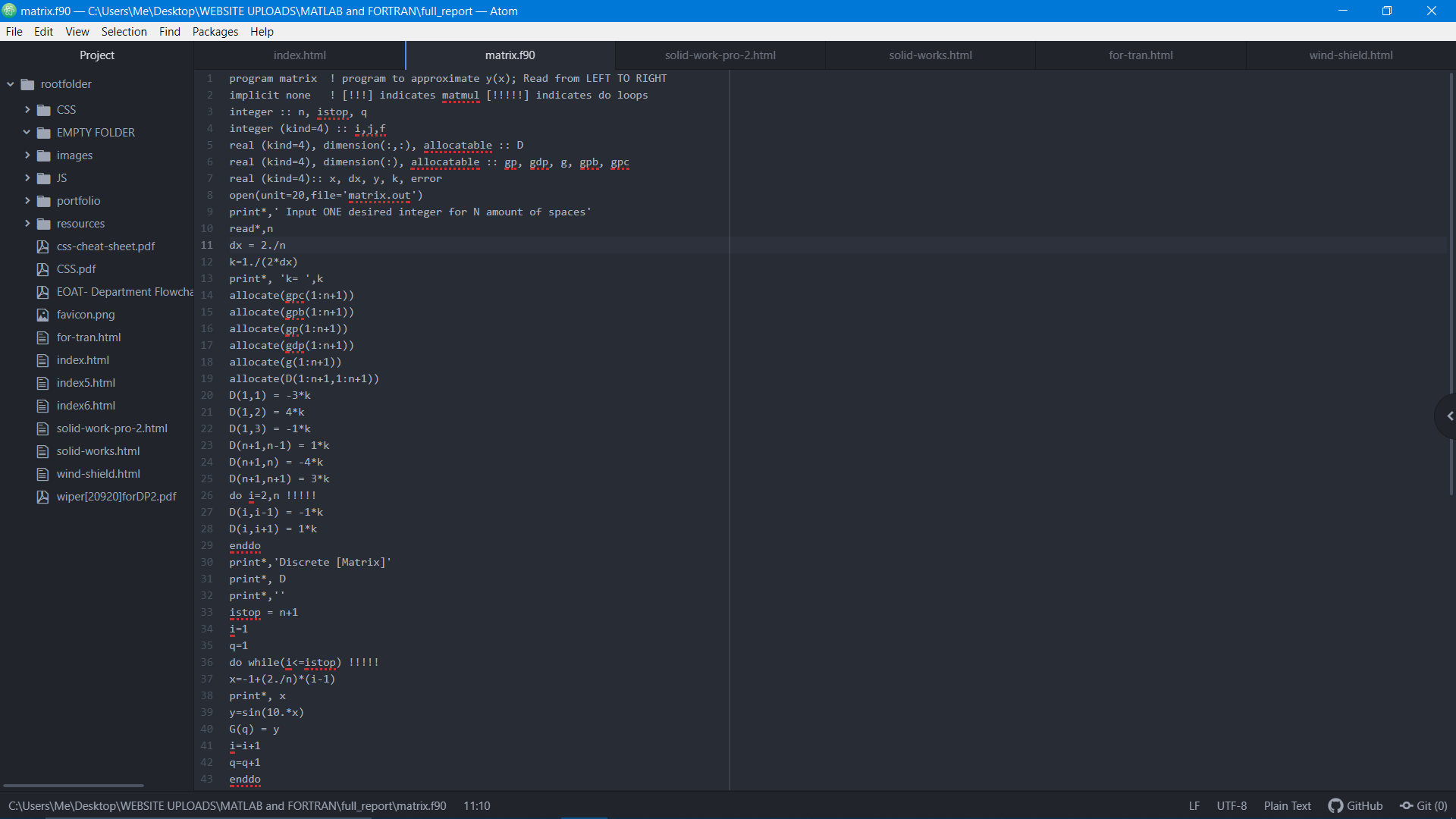Screen dimensions: 1456x819
Task: Click the favicon.png image icon
Action: 43,315
